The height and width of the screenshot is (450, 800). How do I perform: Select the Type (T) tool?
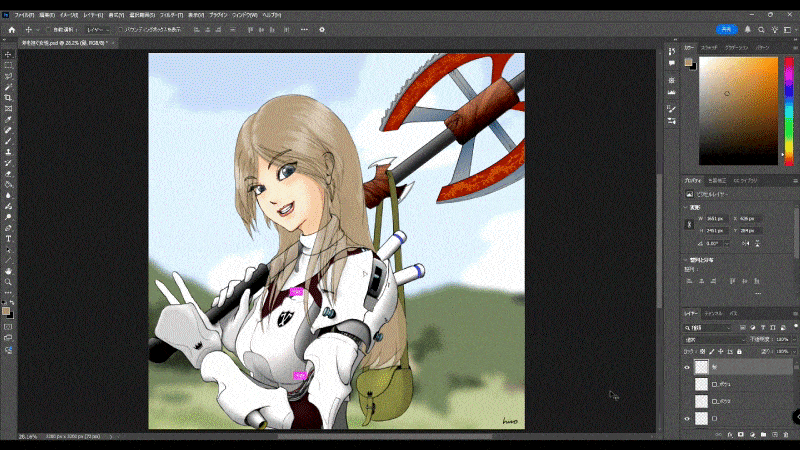pyautogui.click(x=8, y=239)
